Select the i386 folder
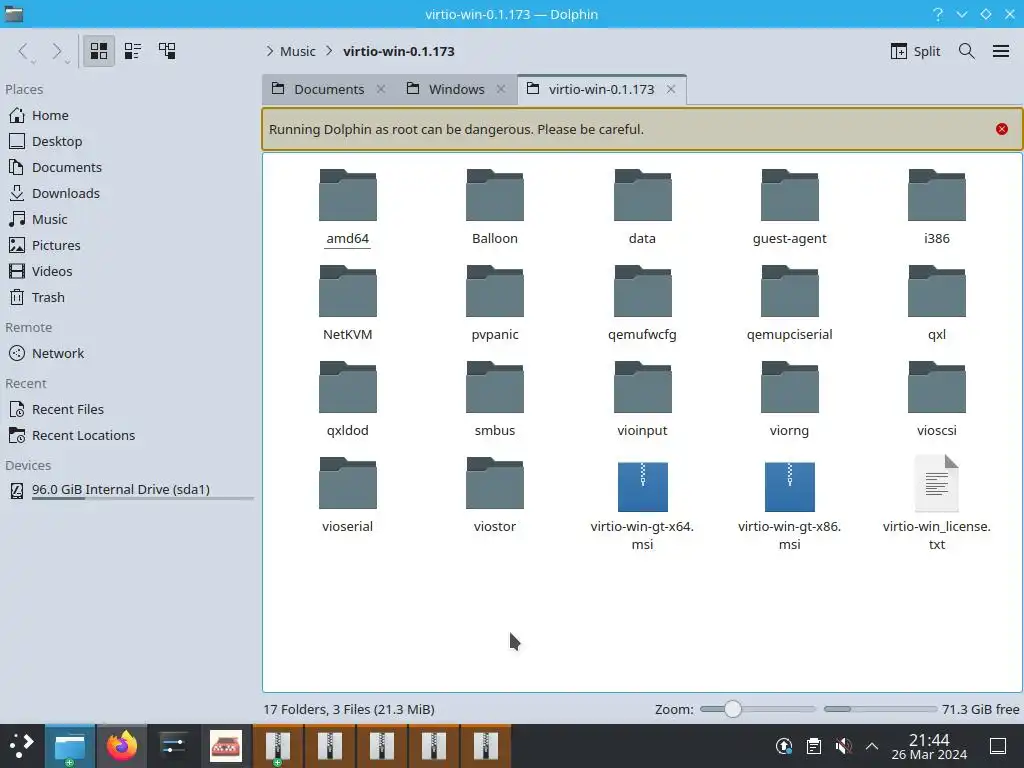Screen dimensions: 1024x768 pyautogui.click(x=936, y=208)
